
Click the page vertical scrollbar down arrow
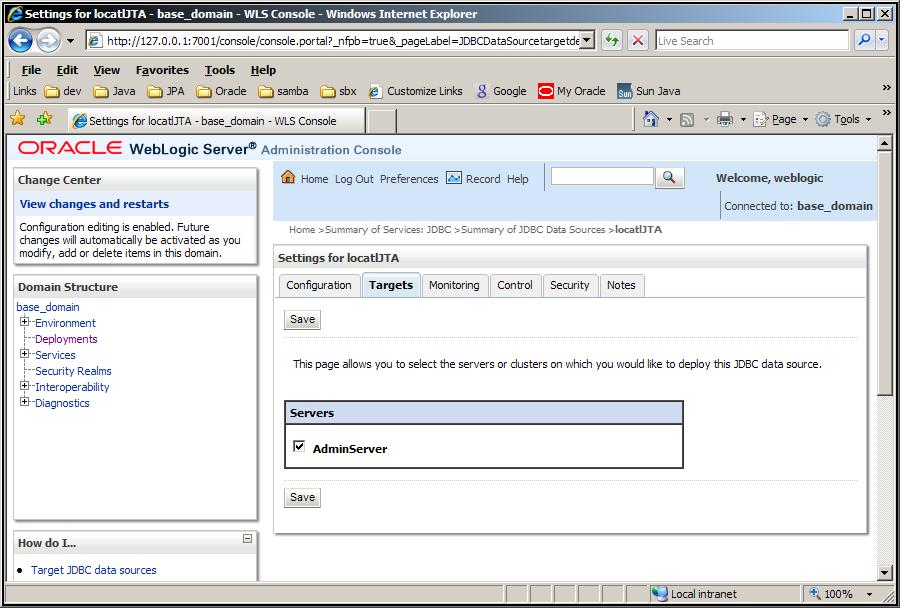885,572
